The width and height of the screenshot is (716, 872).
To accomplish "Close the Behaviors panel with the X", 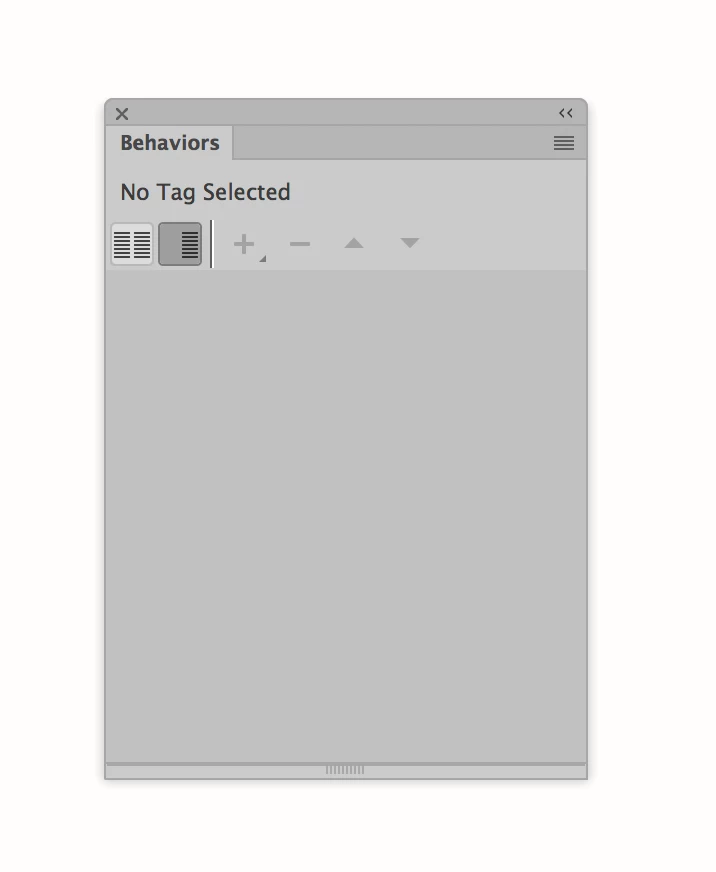I will click(x=122, y=114).
